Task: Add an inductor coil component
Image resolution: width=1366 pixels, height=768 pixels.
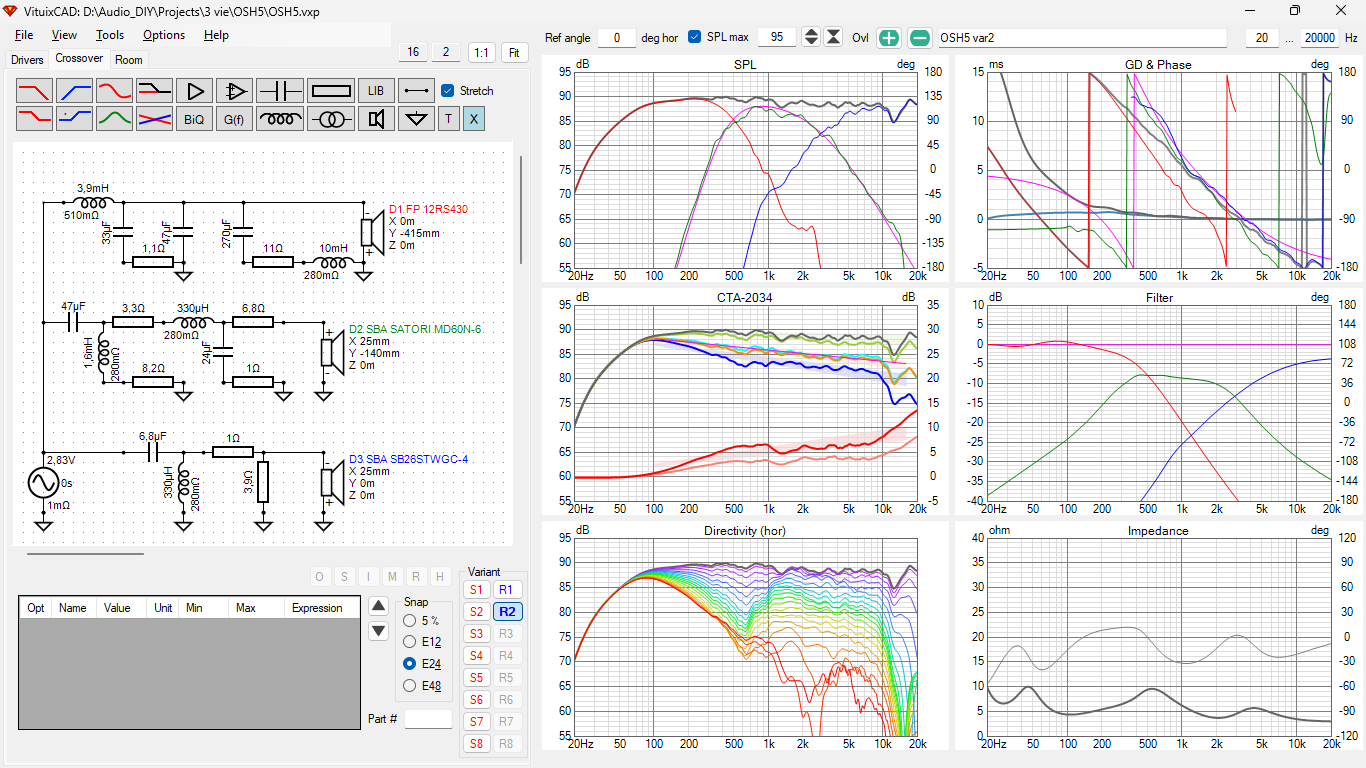Action: tap(280, 119)
